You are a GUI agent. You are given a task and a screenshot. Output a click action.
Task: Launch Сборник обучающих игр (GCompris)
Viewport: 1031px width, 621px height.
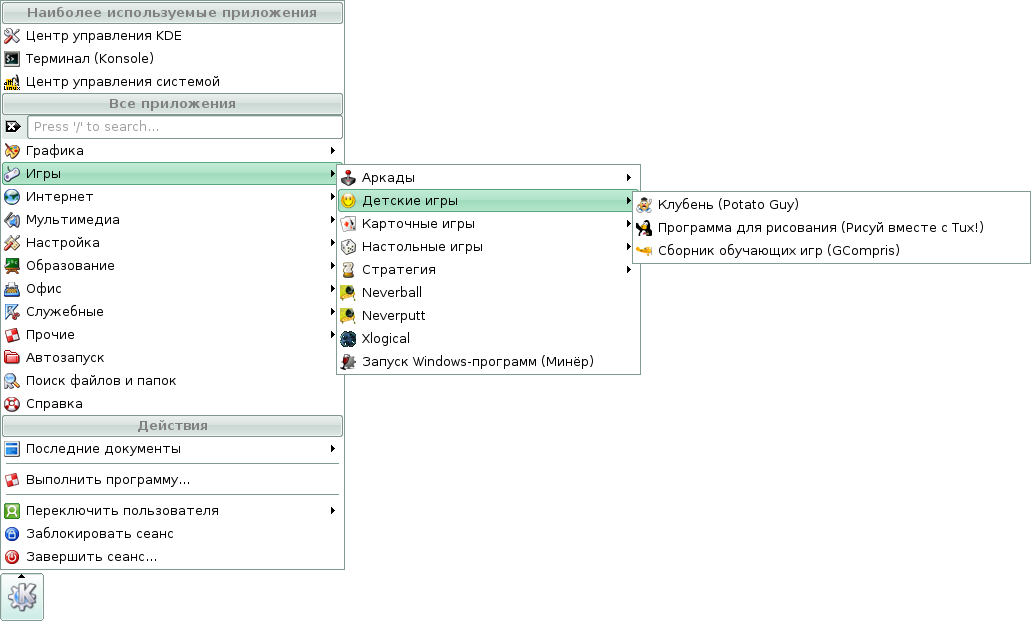(778, 250)
